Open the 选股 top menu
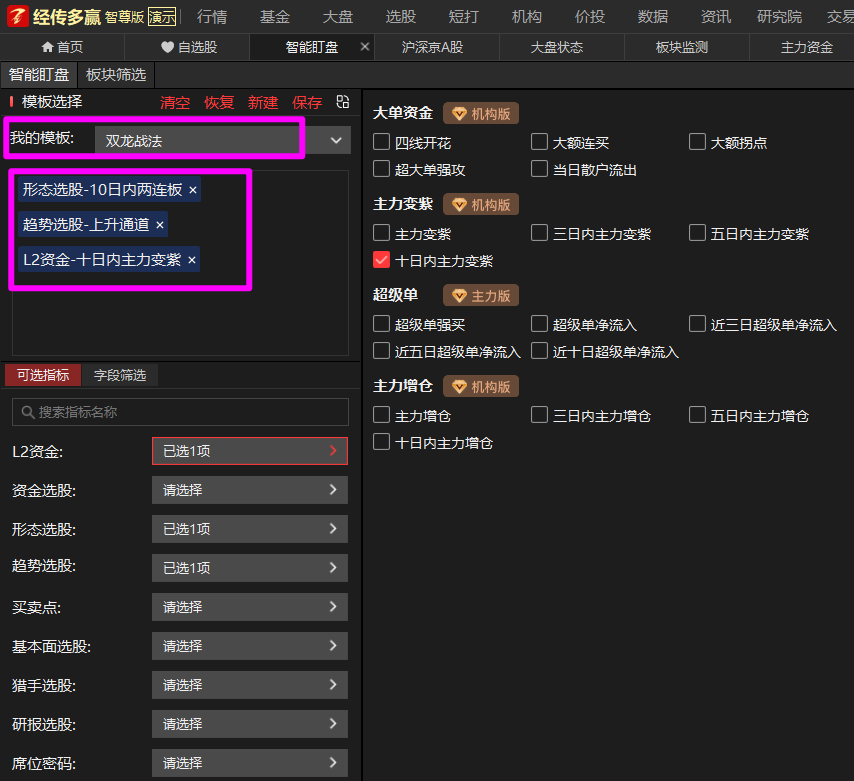Screen dimensions: 854x781 pos(400,16)
